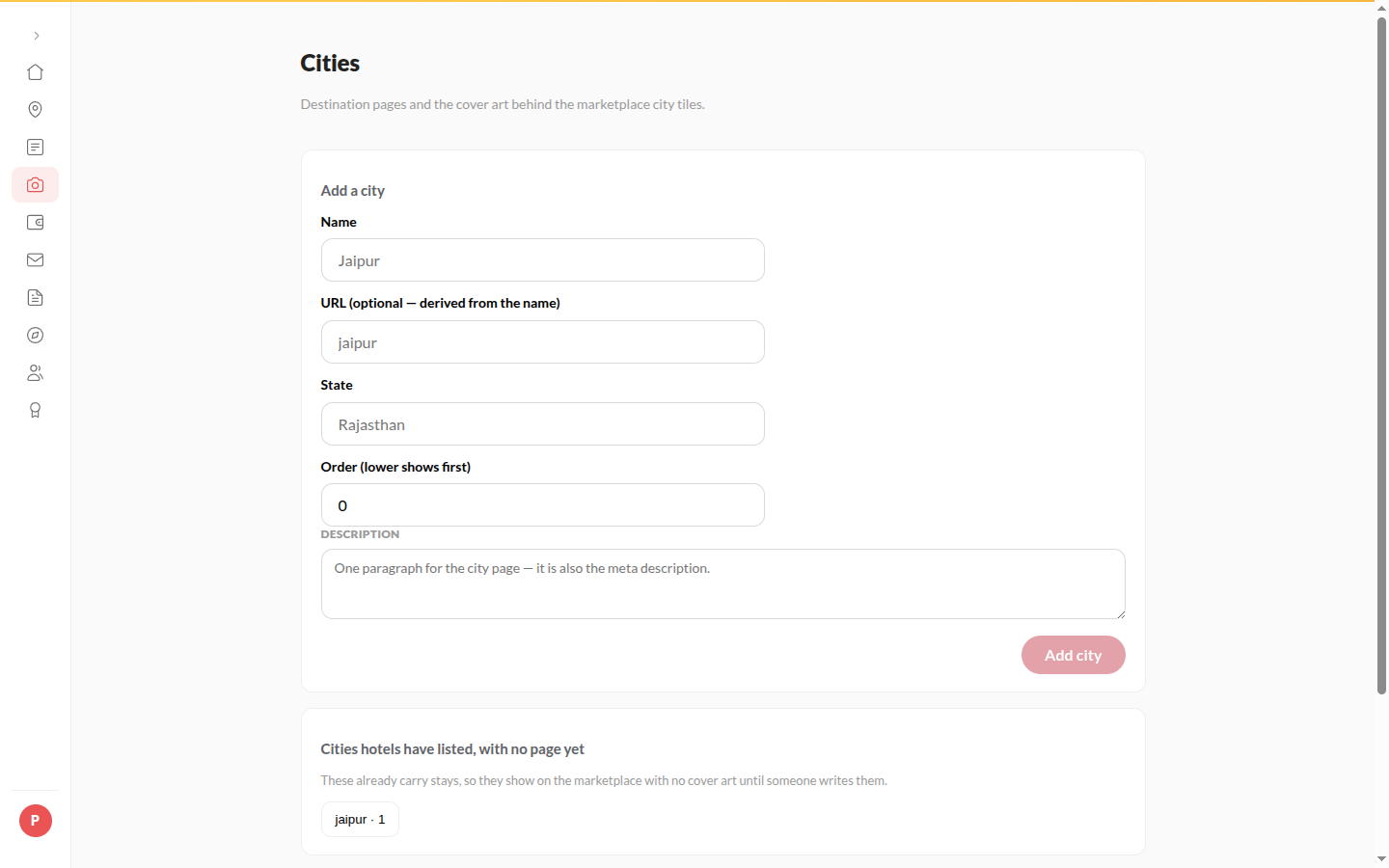The height and width of the screenshot is (868, 1389).
Task: Click 'Order (lower shows first)' label
Action: tap(395, 467)
